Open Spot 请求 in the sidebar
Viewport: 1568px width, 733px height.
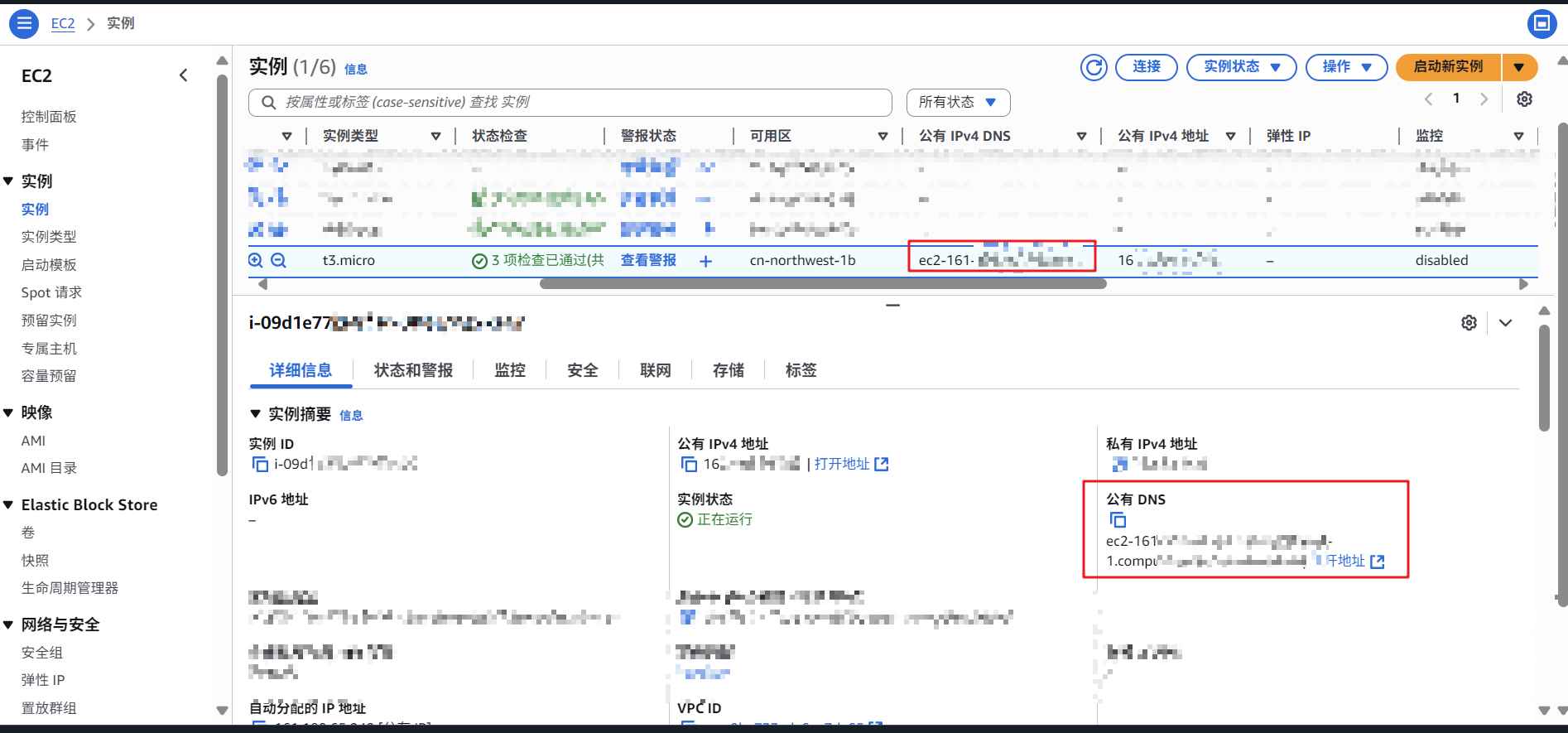pyautogui.click(x=51, y=293)
